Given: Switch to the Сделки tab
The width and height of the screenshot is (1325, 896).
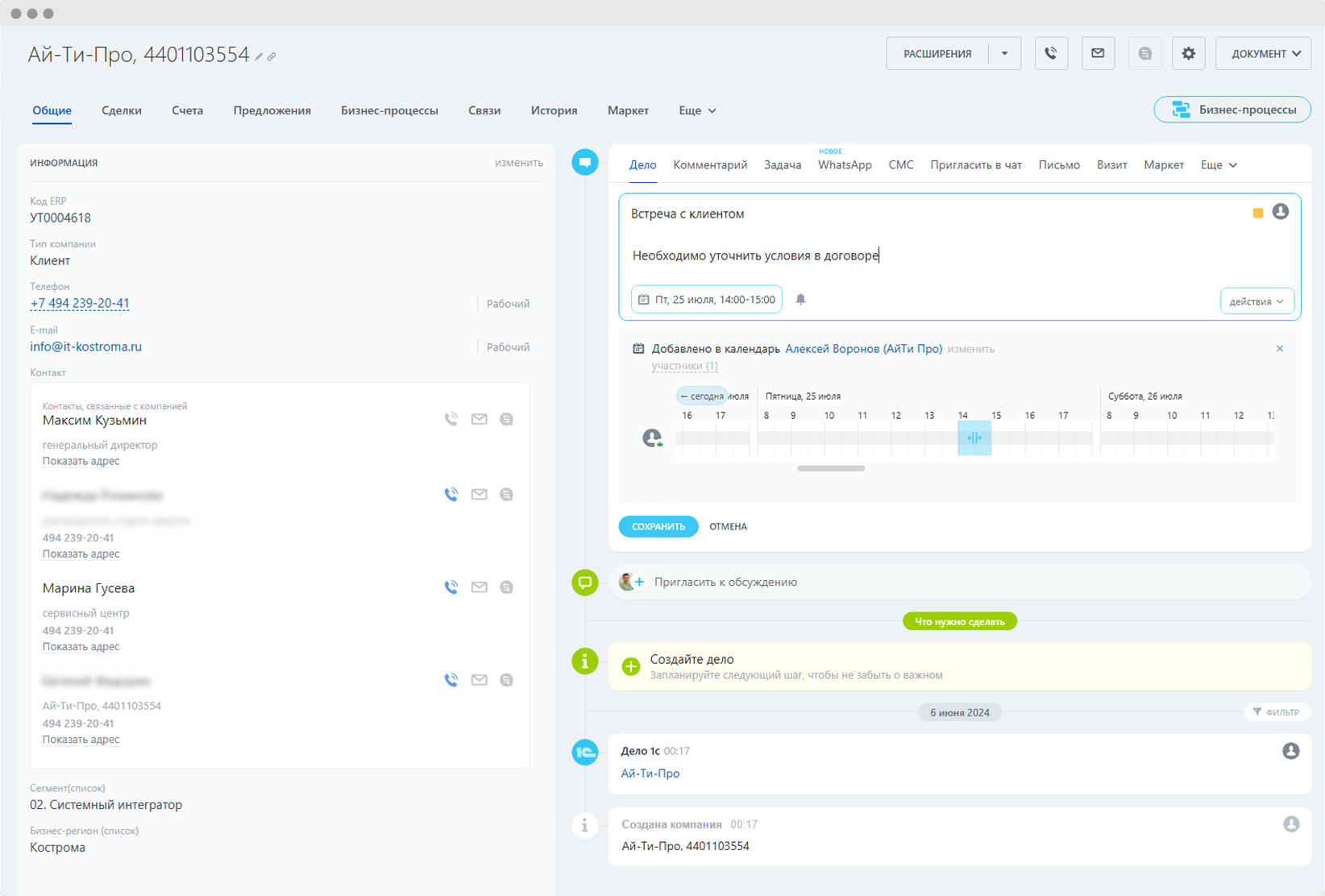Looking at the screenshot, I should tap(122, 110).
